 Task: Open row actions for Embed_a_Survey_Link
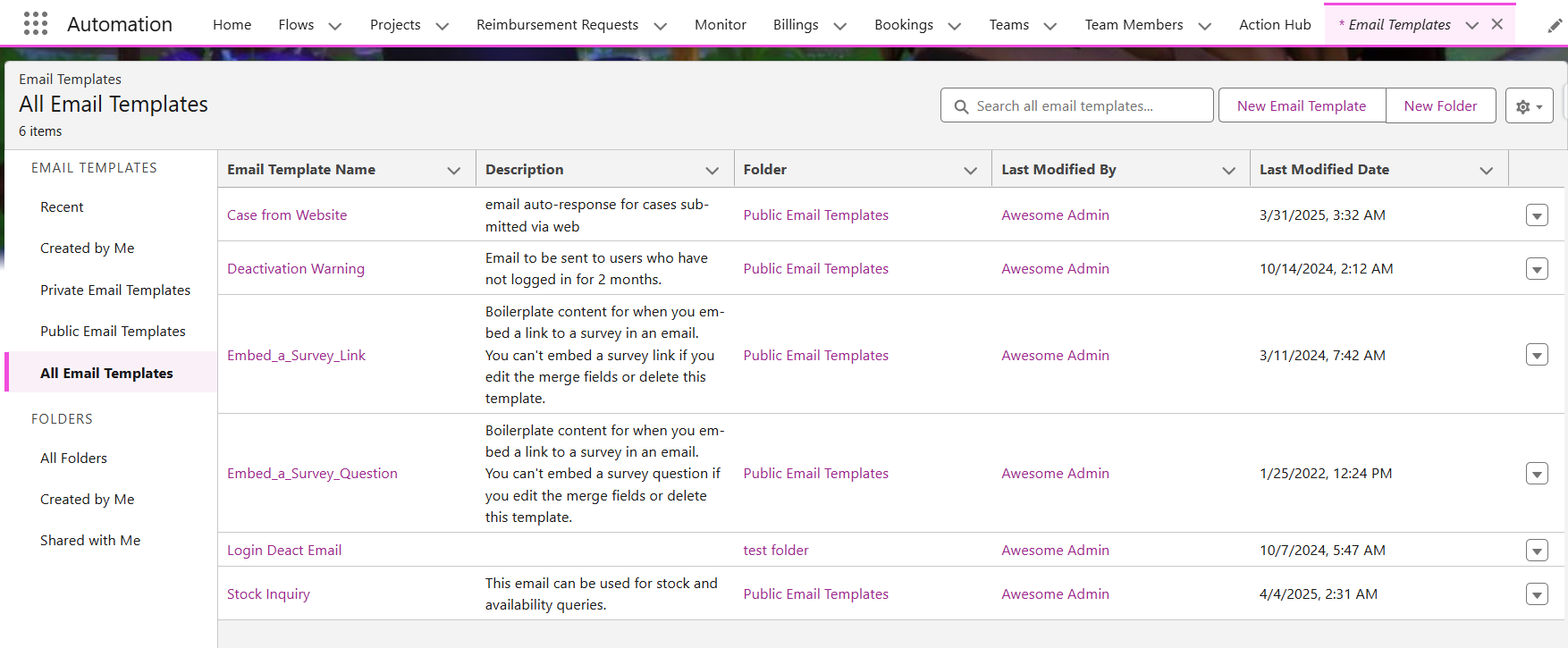click(1537, 356)
